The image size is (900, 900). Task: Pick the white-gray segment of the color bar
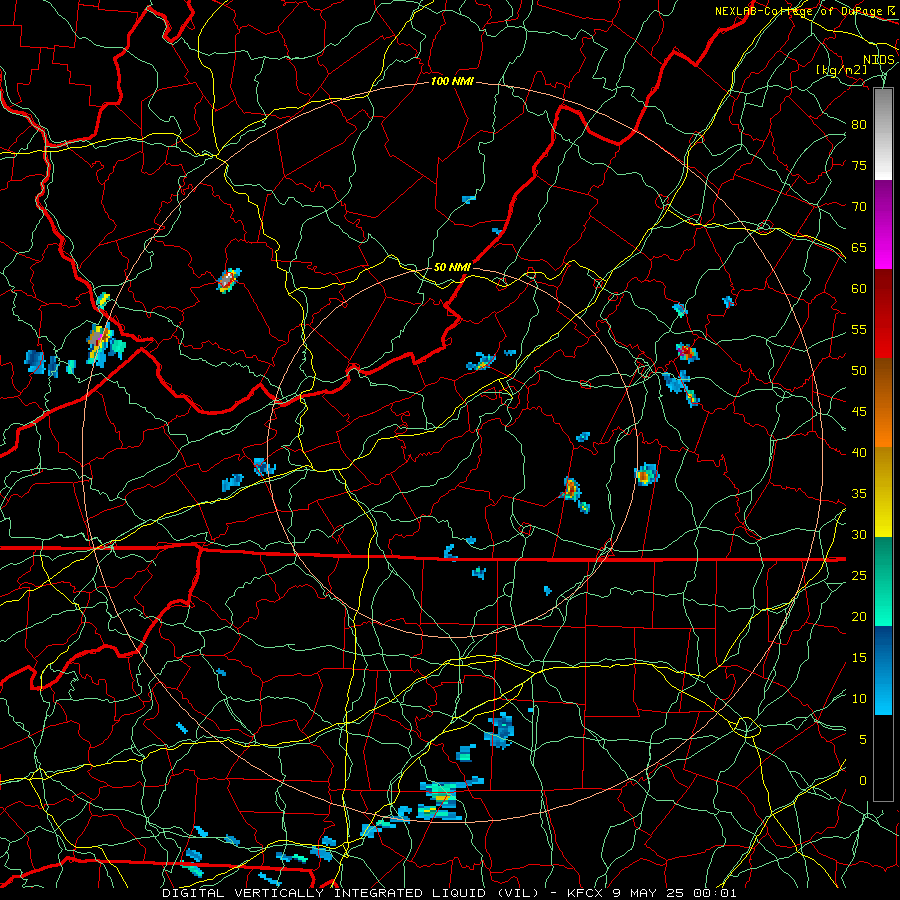(883, 134)
